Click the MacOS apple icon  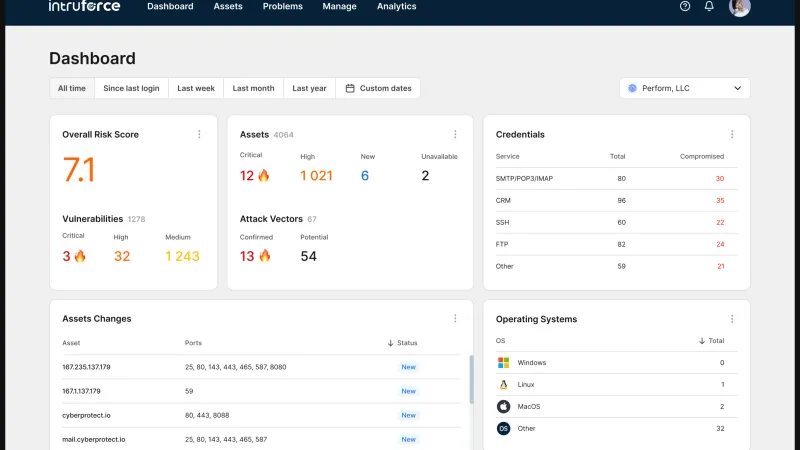tap(504, 407)
